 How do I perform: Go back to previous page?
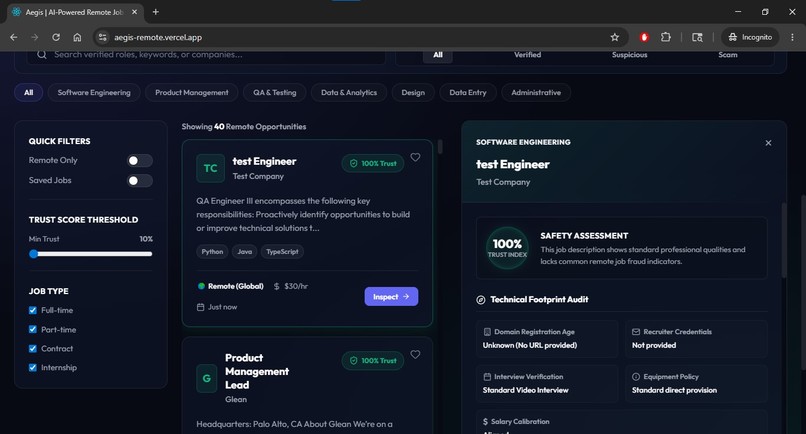point(14,37)
